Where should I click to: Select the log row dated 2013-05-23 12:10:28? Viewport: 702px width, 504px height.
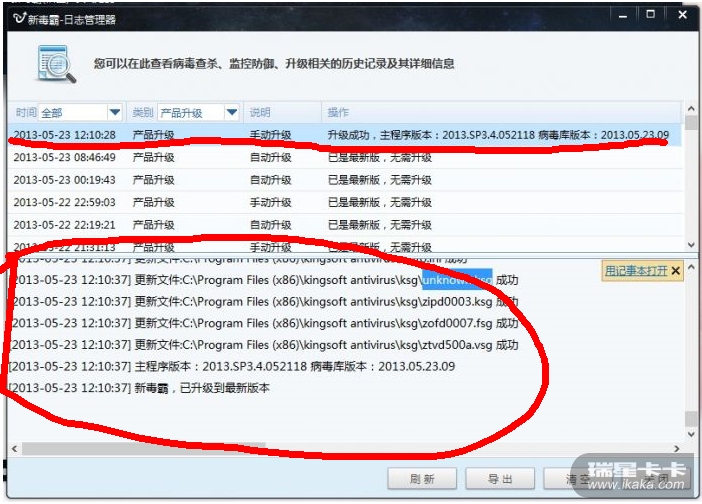click(345, 135)
